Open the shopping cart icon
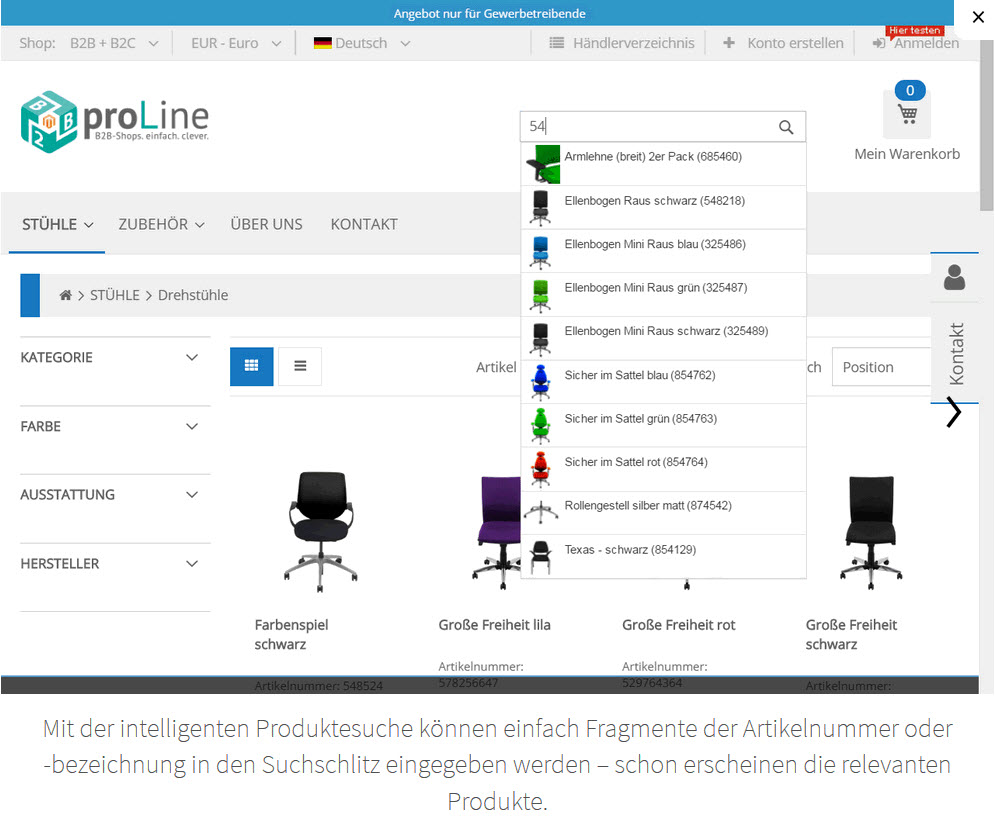This screenshot has height=816, width=995. pos(907,114)
